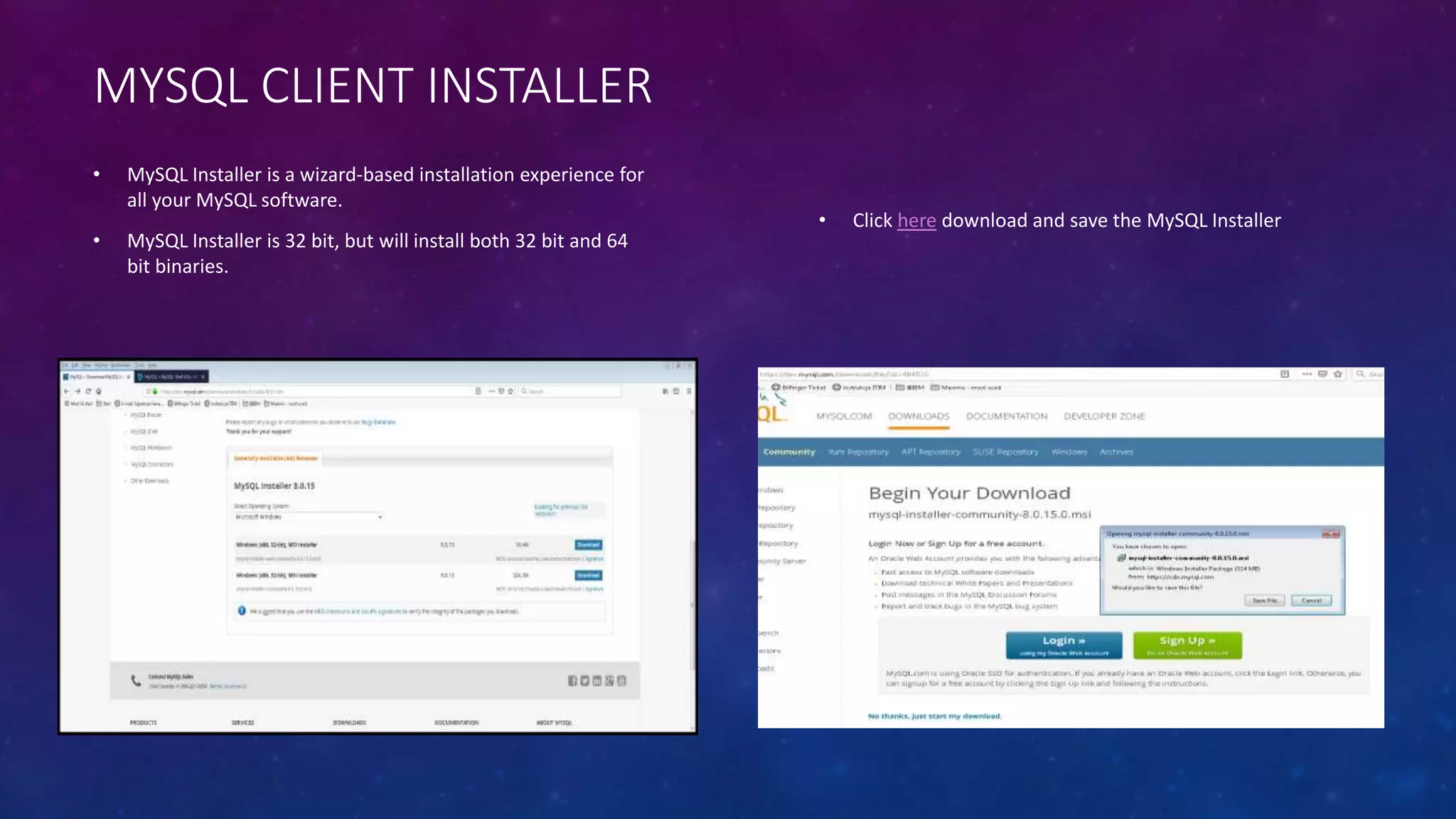Viewport: 1456px width, 819px height.
Task: Click the bookmark star in left browser toolbar
Action: [x=510, y=391]
